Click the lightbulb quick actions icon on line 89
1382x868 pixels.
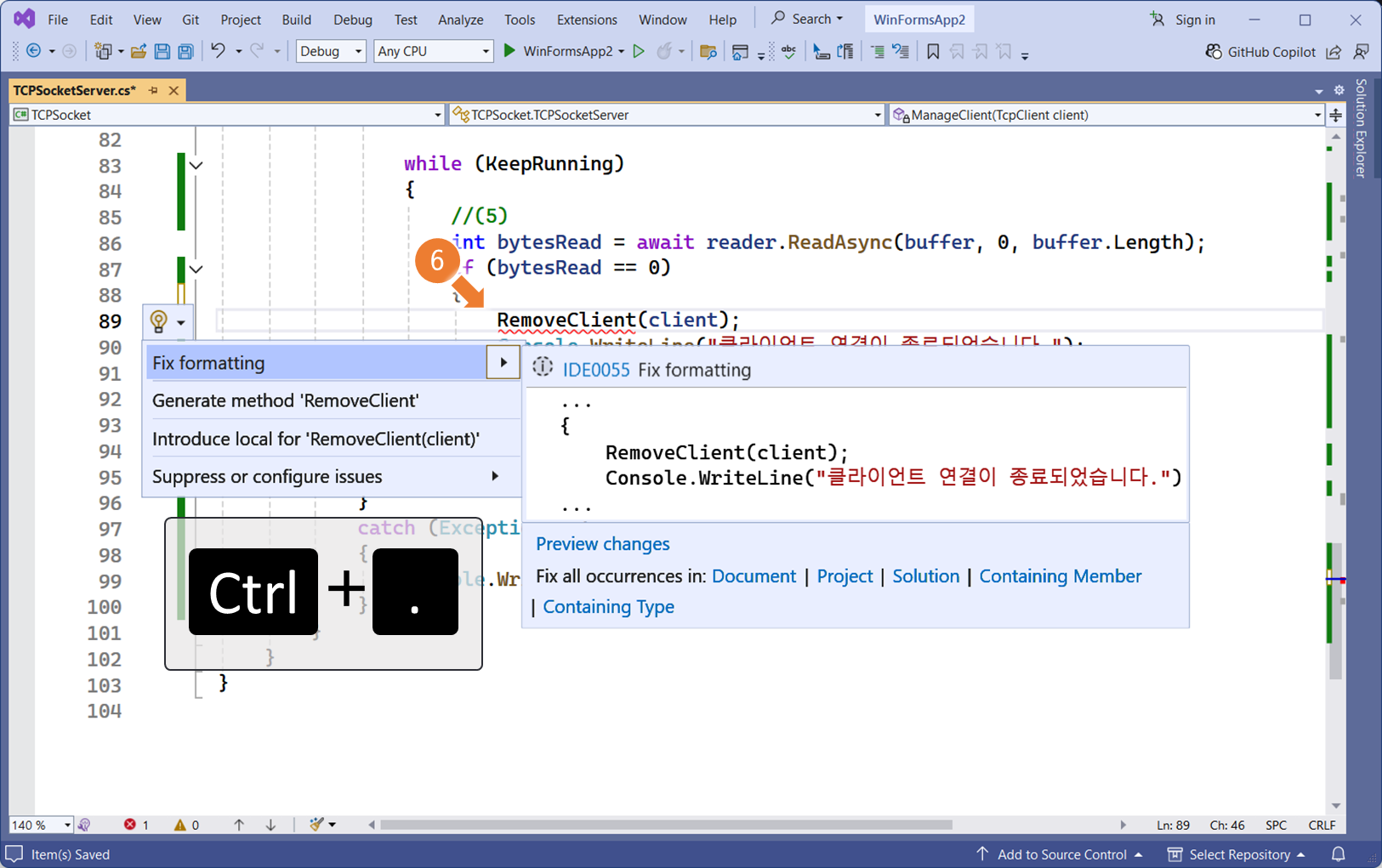(158, 321)
